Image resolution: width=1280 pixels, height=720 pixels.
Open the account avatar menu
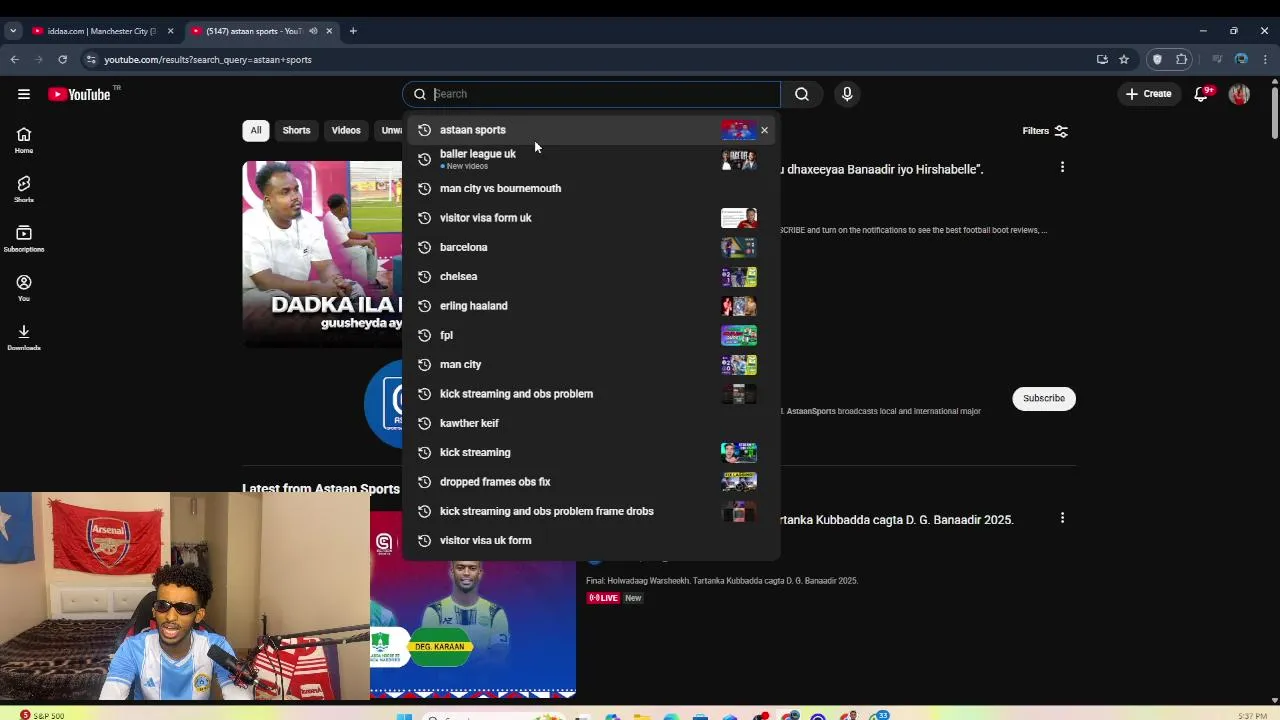1239,94
